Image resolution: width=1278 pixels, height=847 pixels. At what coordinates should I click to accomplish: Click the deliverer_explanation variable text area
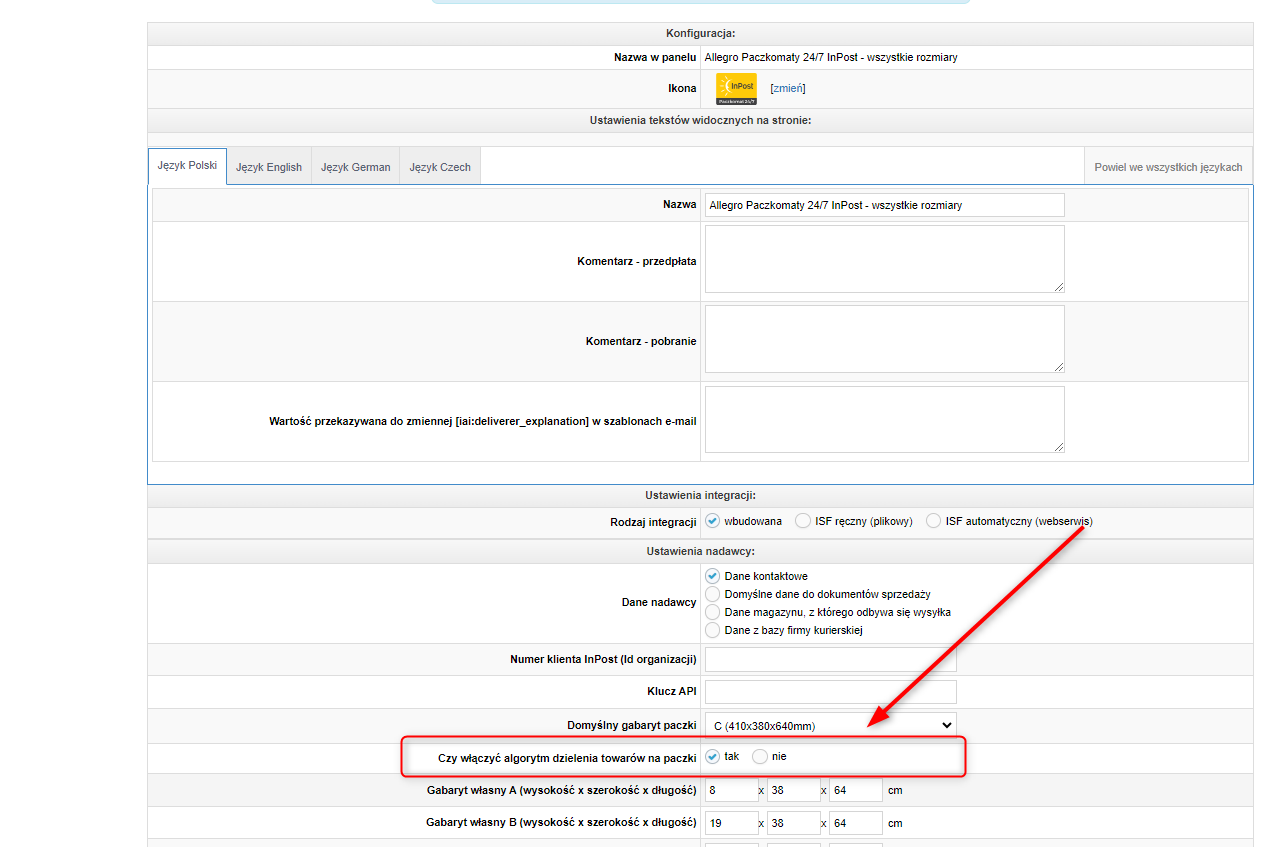(x=884, y=419)
